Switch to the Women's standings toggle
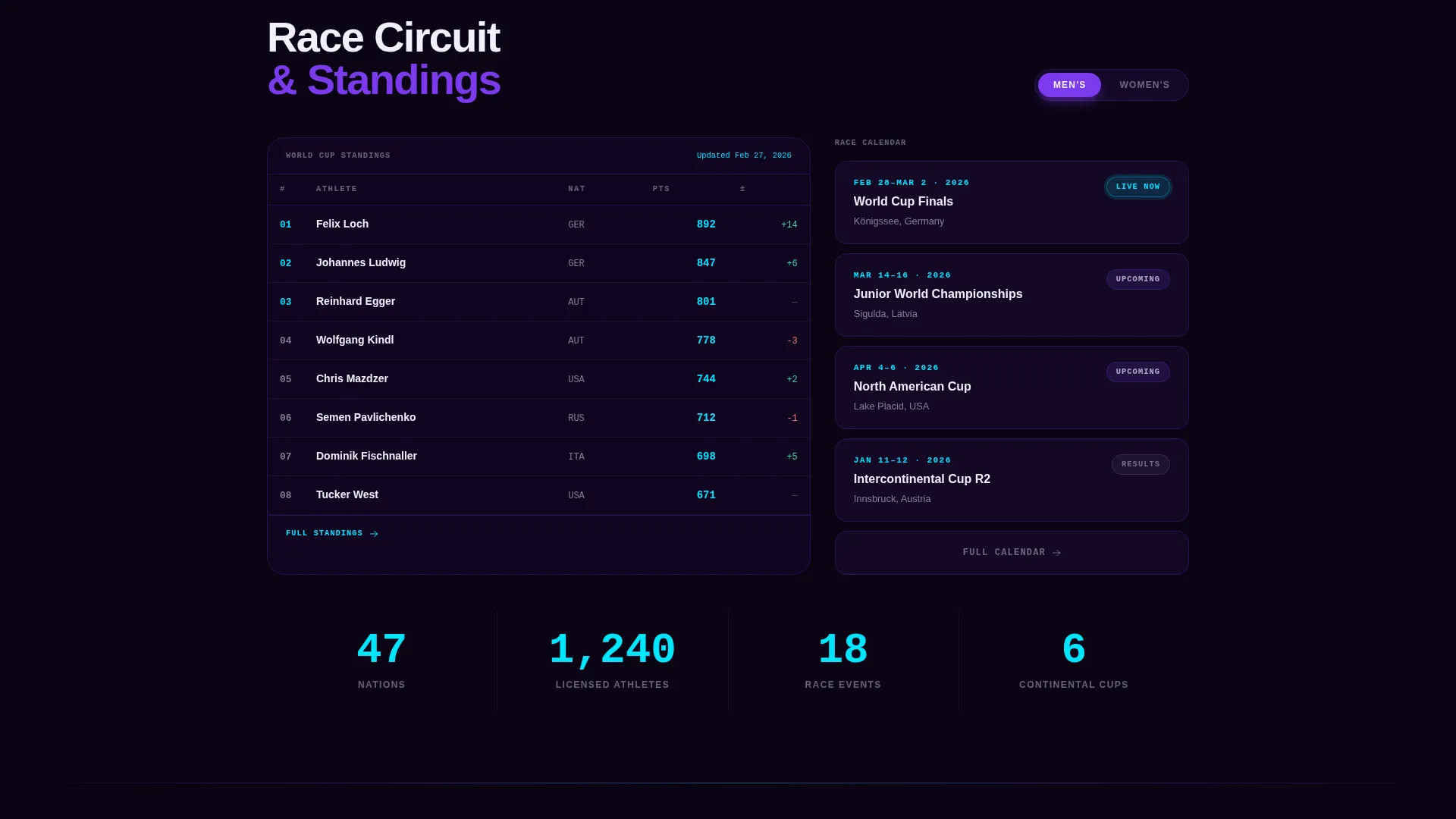Screen dimensions: 1456x819 click(x=1144, y=85)
